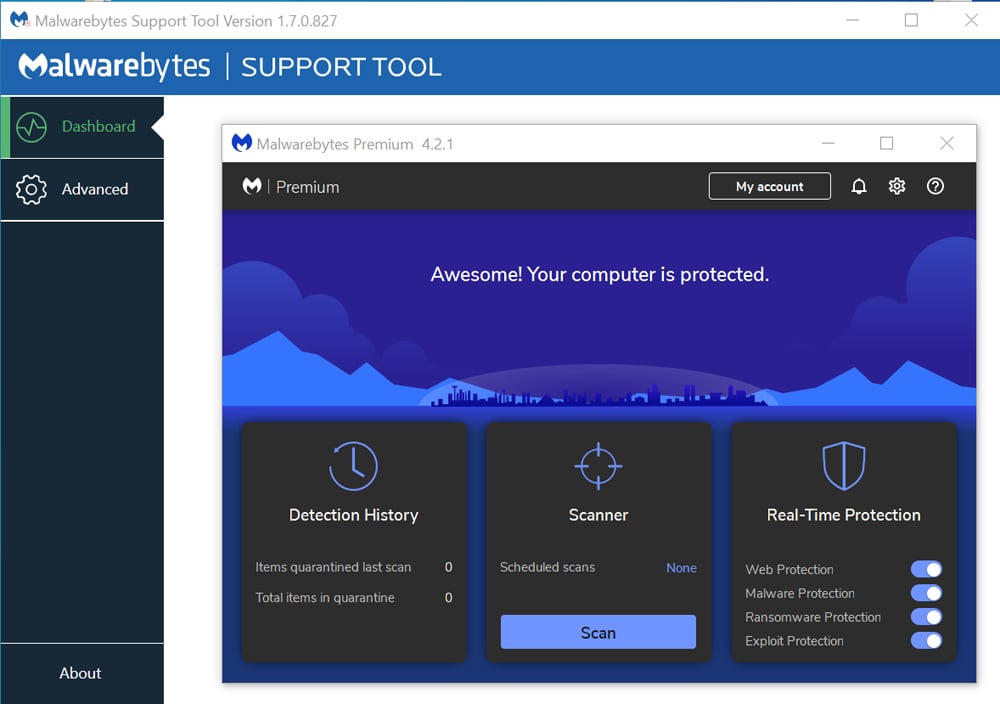
Task: Switch to the Advanced tab
Action: (94, 190)
